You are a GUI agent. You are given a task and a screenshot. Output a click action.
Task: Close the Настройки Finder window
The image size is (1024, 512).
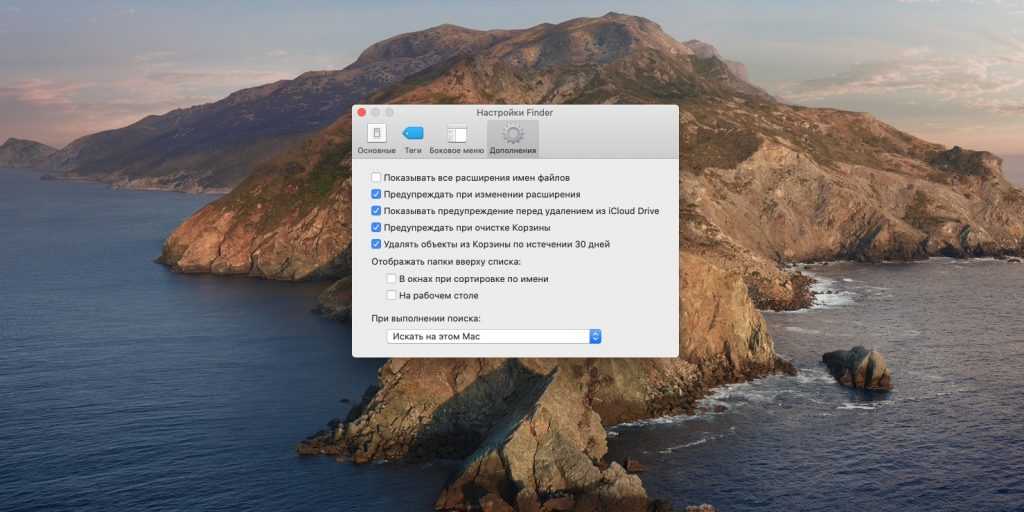[x=361, y=112]
